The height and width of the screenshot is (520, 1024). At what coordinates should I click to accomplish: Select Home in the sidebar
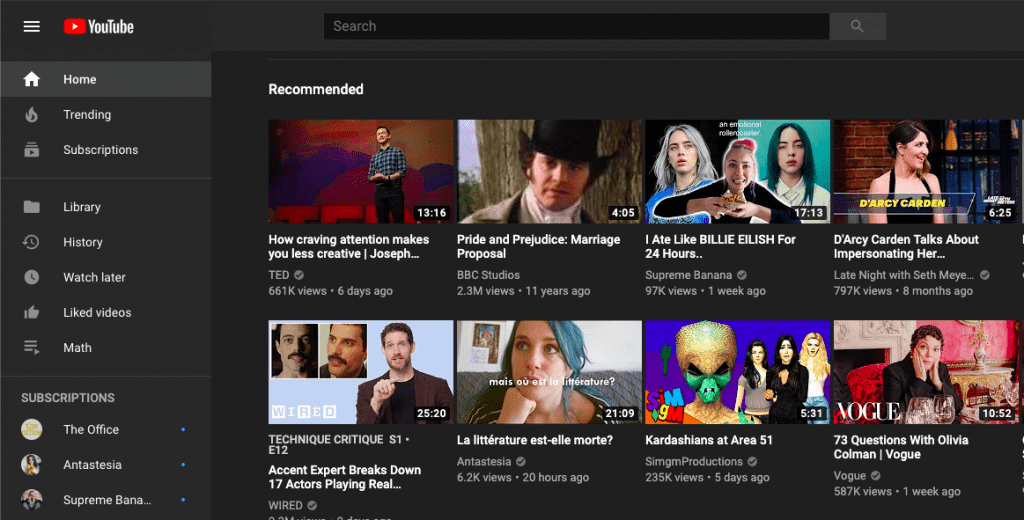click(x=80, y=80)
